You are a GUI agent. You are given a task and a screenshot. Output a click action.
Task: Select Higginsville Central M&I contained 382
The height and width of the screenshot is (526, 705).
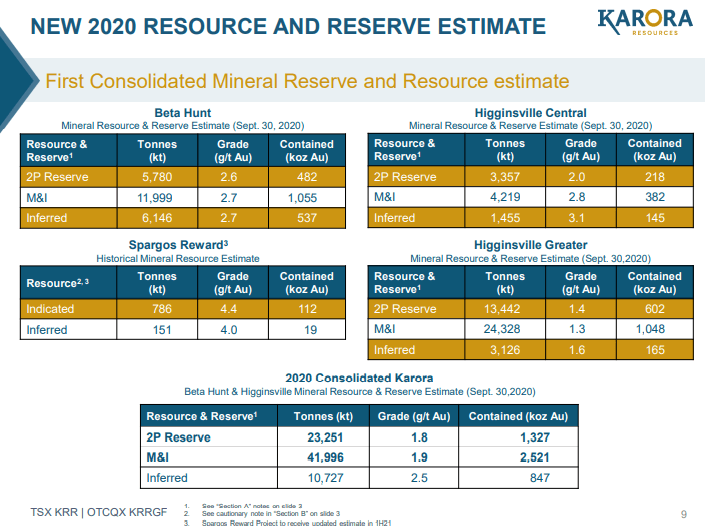[655, 197]
